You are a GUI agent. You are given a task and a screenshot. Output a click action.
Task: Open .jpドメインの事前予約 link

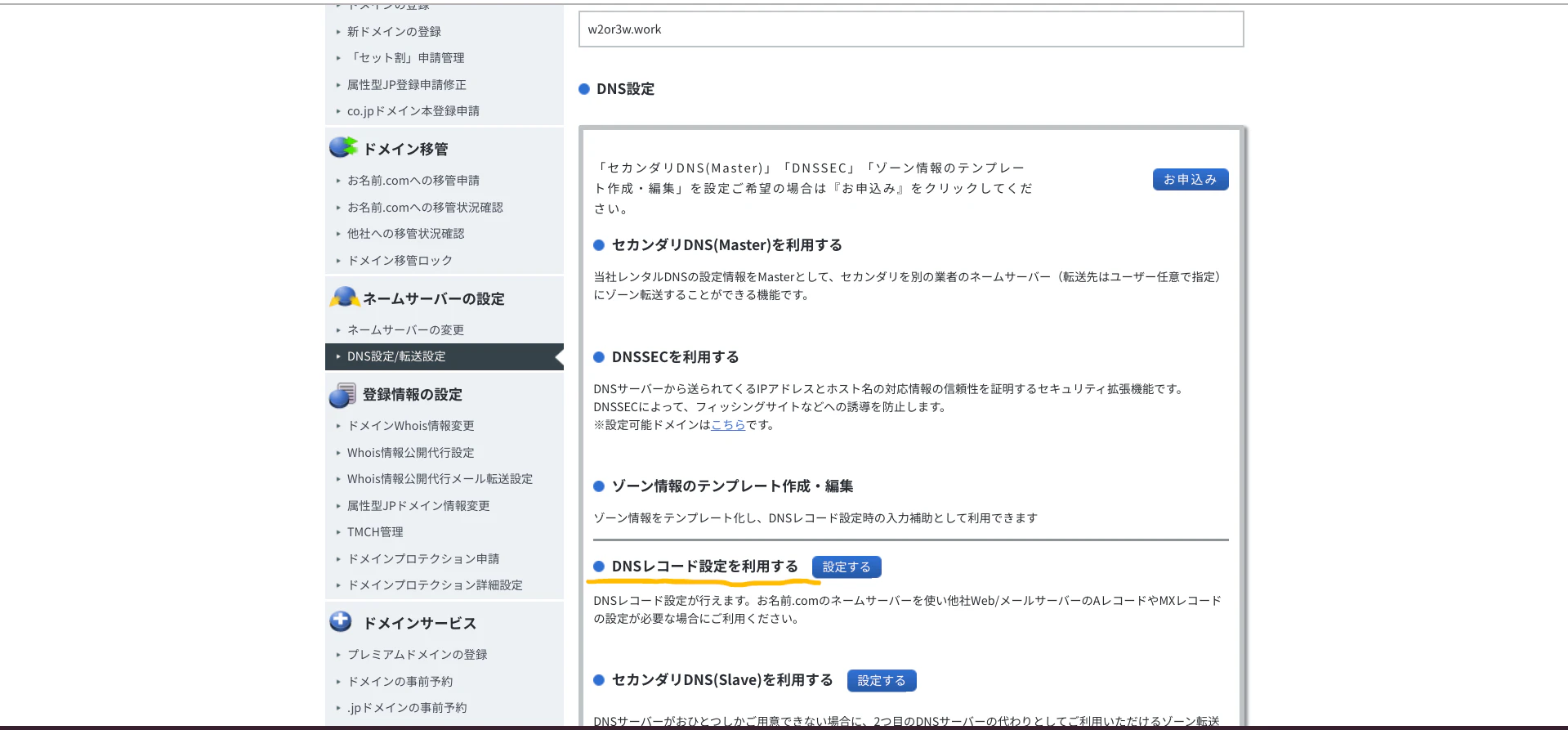pyautogui.click(x=407, y=708)
